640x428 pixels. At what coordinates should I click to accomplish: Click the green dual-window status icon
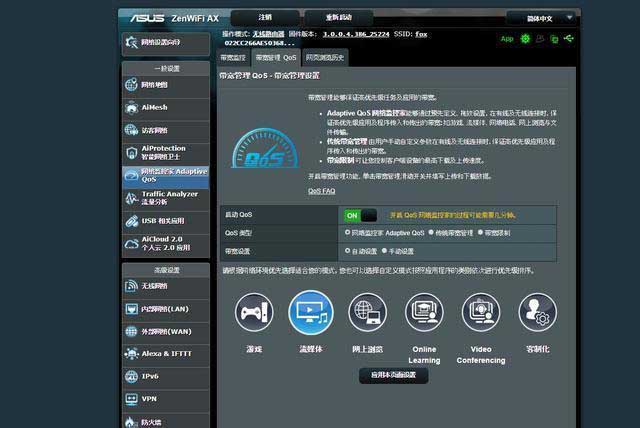(x=554, y=39)
